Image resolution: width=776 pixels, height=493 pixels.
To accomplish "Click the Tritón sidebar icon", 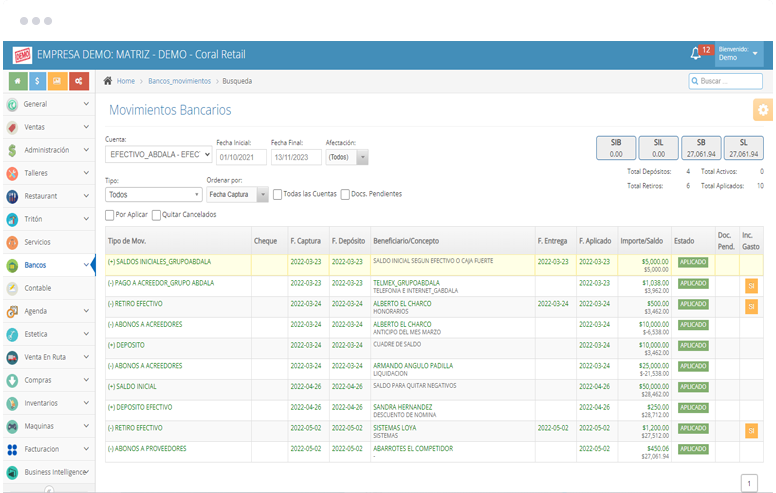I will [12, 219].
